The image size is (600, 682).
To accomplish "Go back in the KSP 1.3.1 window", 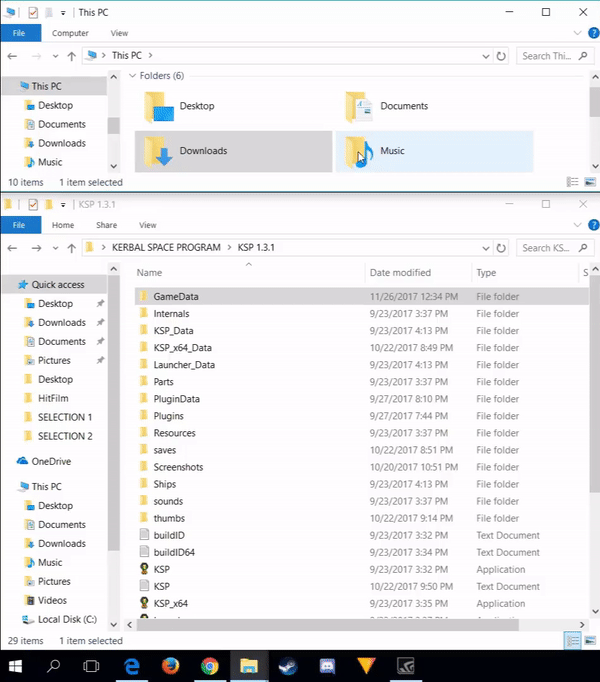I will (12, 248).
